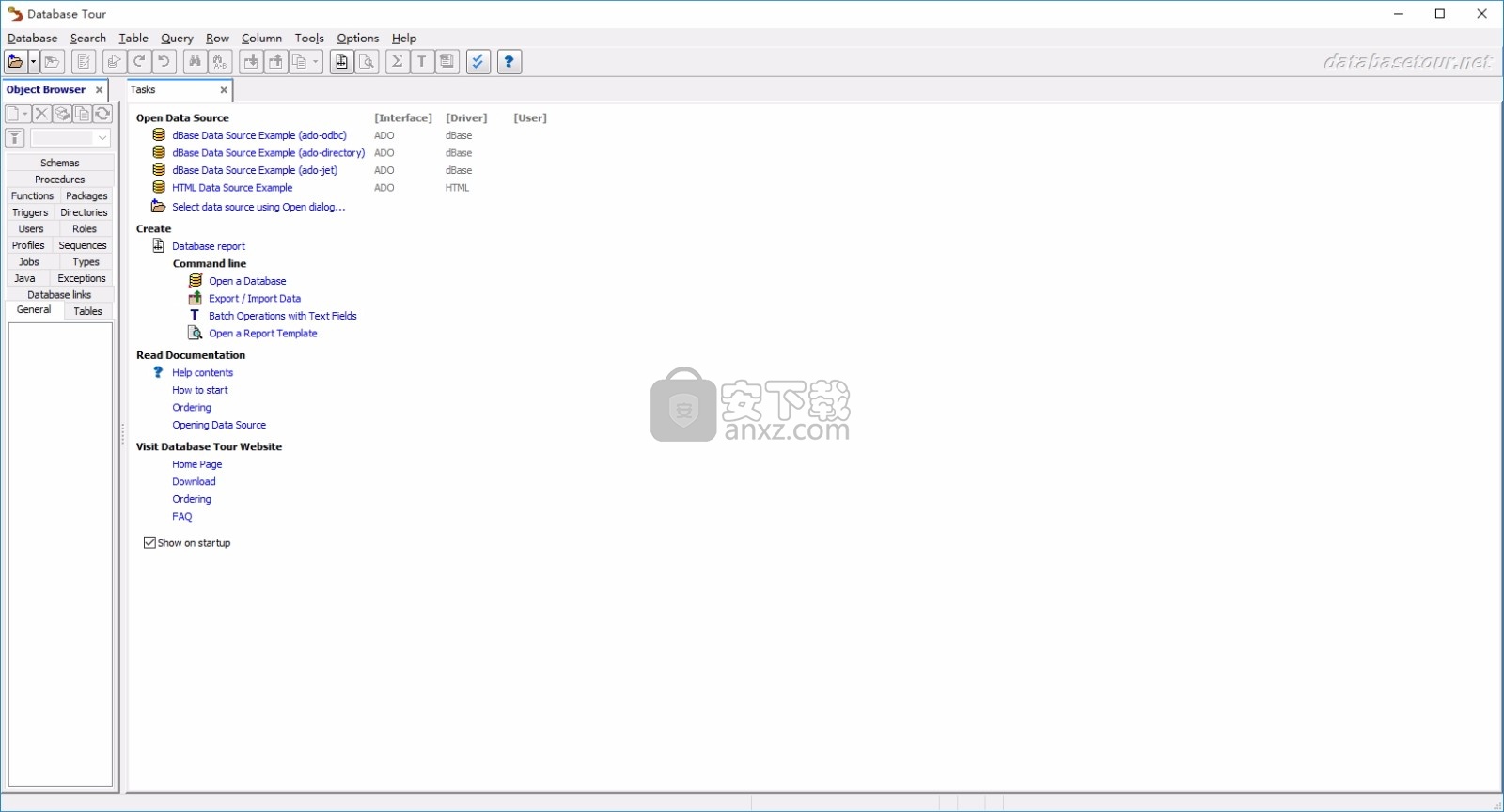1504x812 pixels.
Task: Open the Tools menu
Action: [309, 39]
